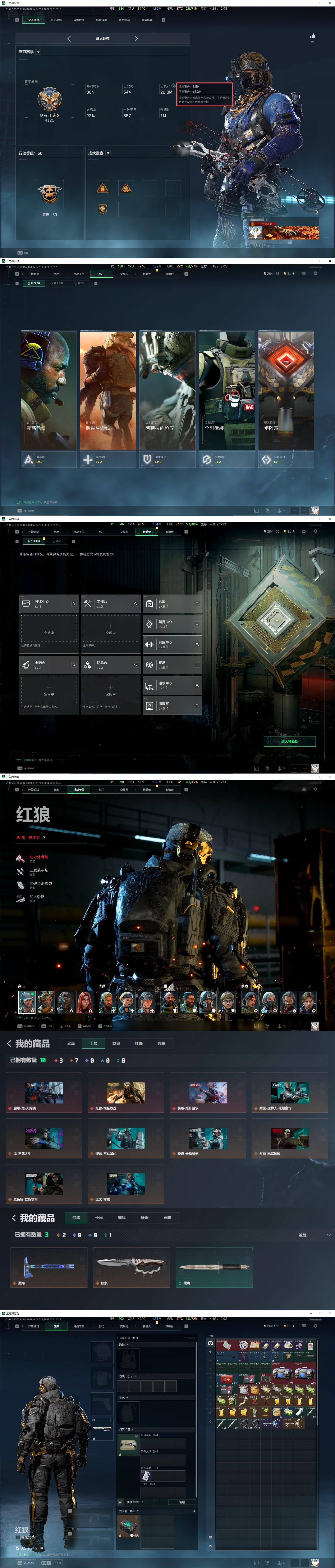This screenshot has height=1568, width=335.
Task: Click the help question mark beside 红狼's real name
Action: [44, 838]
